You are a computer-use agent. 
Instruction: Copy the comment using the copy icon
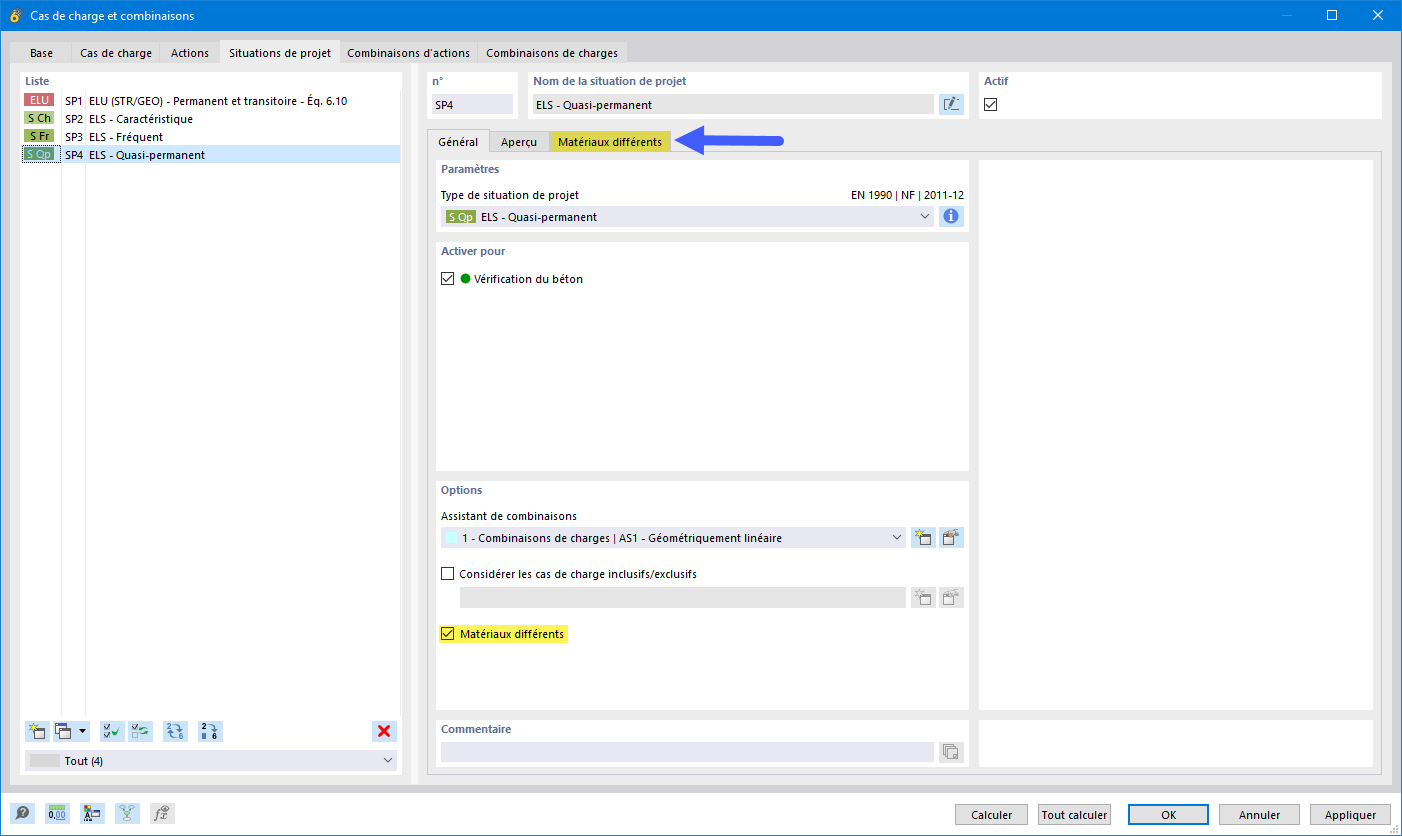(951, 751)
